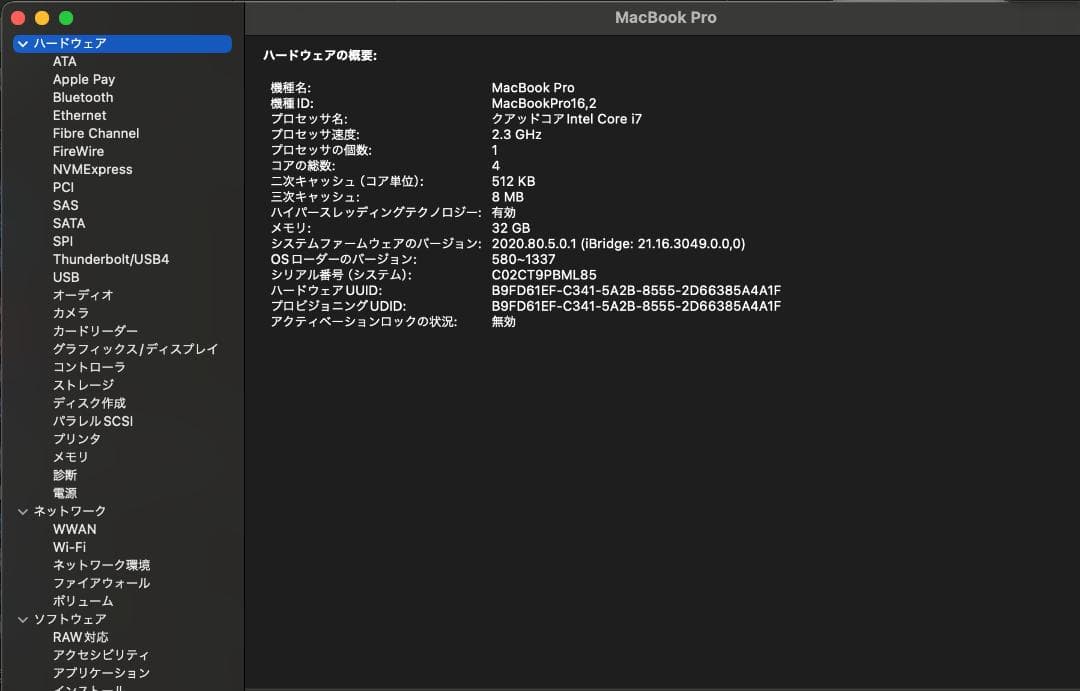
Task: Click the プロビジョニングUDID value
Action: click(x=636, y=306)
